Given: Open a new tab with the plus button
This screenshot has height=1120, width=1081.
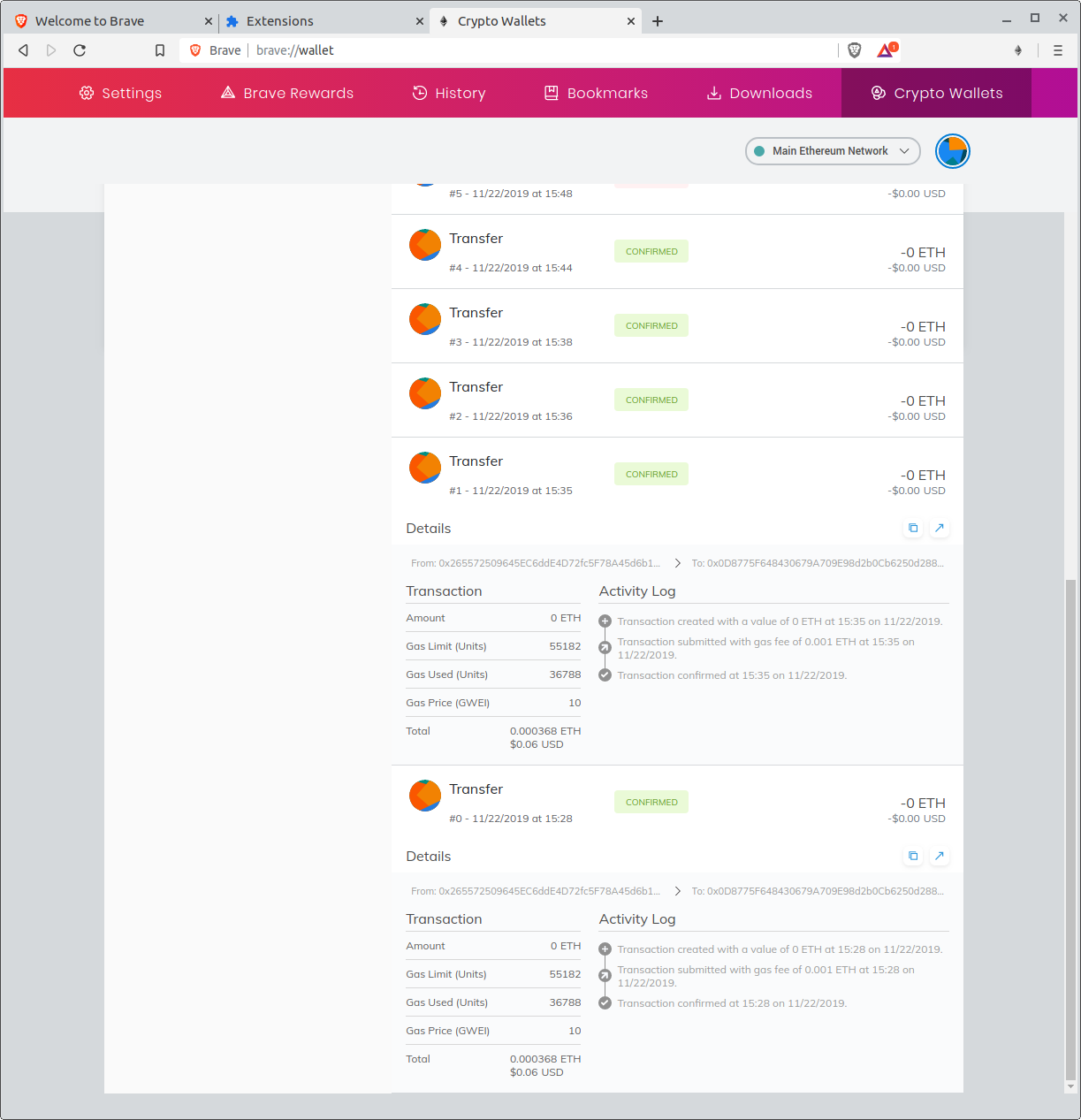Looking at the screenshot, I should click(x=658, y=21).
